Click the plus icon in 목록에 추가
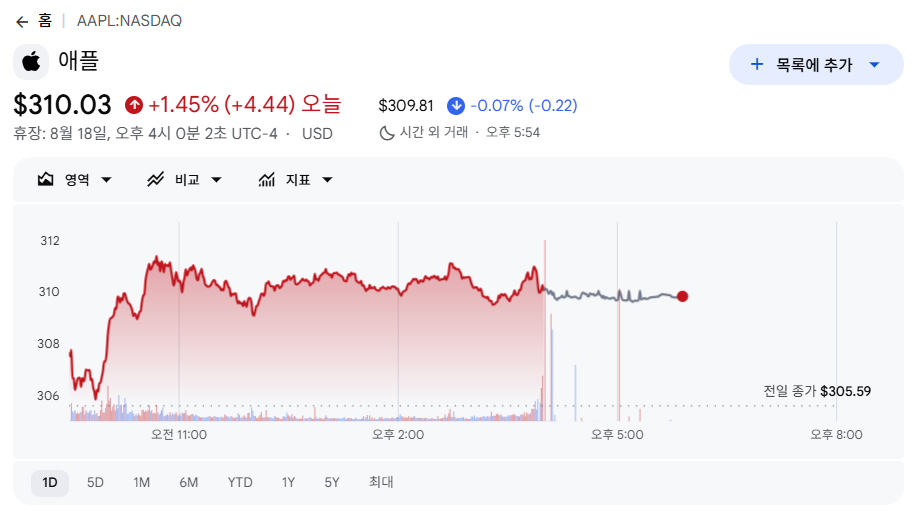This screenshot has height=520, width=915. pos(756,64)
